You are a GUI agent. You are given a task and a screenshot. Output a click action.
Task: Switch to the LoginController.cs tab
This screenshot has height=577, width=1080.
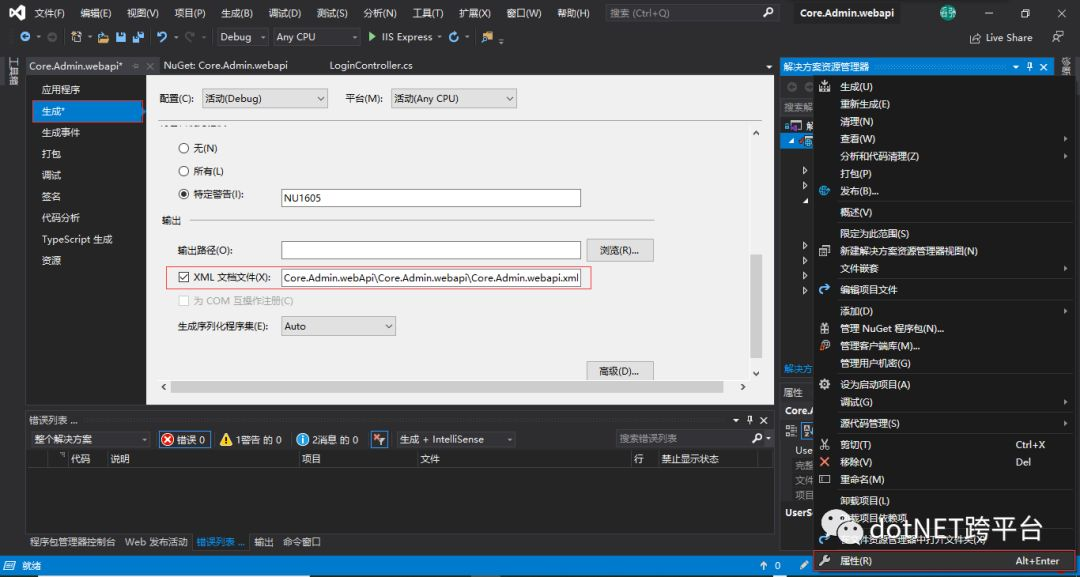(x=371, y=65)
